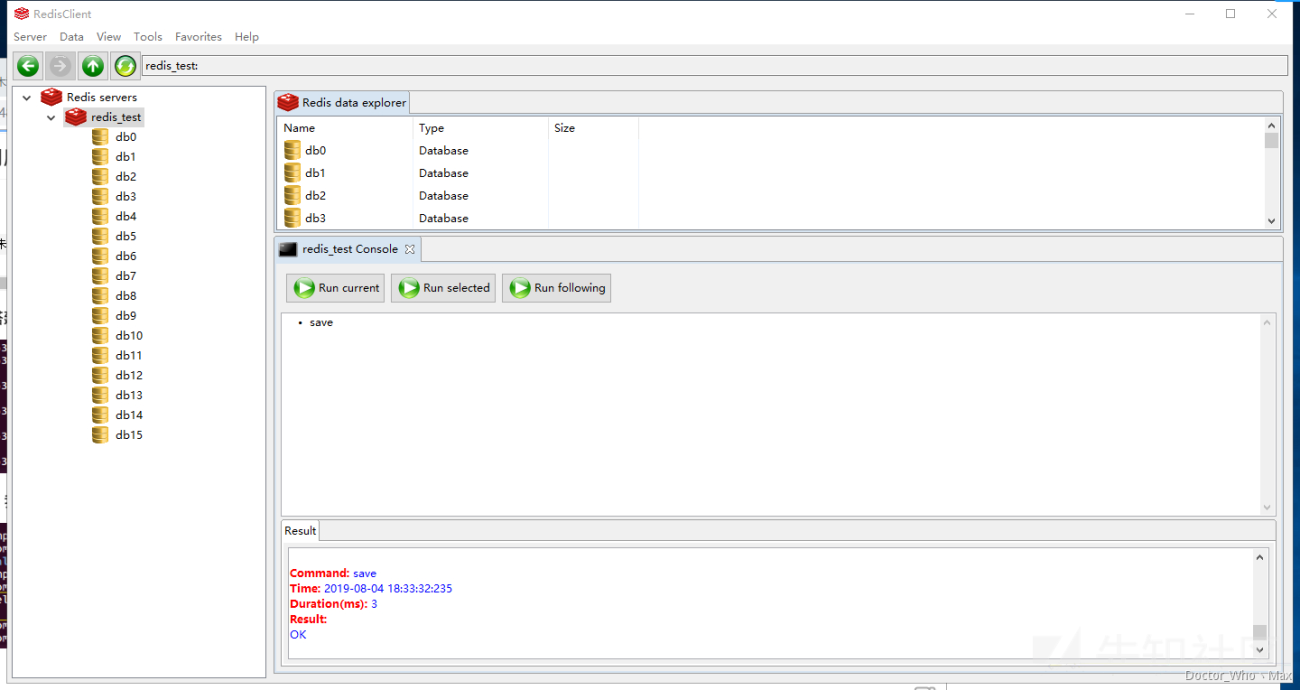Click the db2 database icon in the tree

coord(100,177)
